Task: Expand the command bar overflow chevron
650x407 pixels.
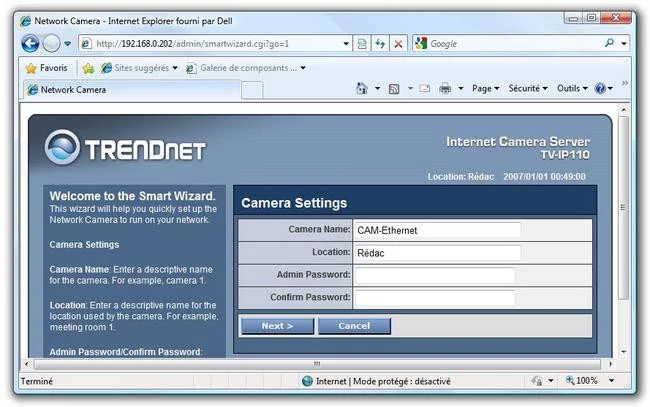Action: coord(625,83)
